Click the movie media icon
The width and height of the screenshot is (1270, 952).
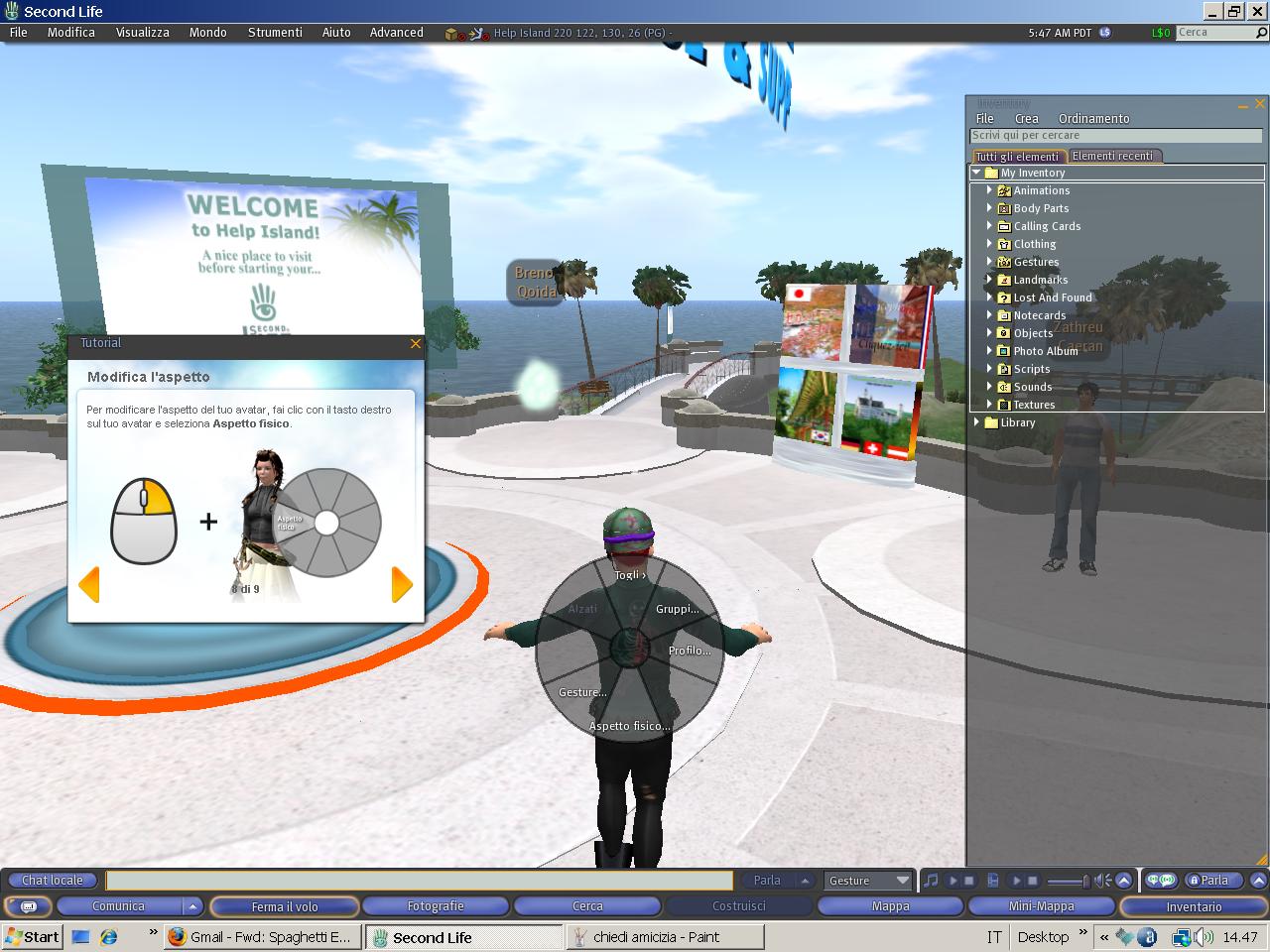coord(993,880)
